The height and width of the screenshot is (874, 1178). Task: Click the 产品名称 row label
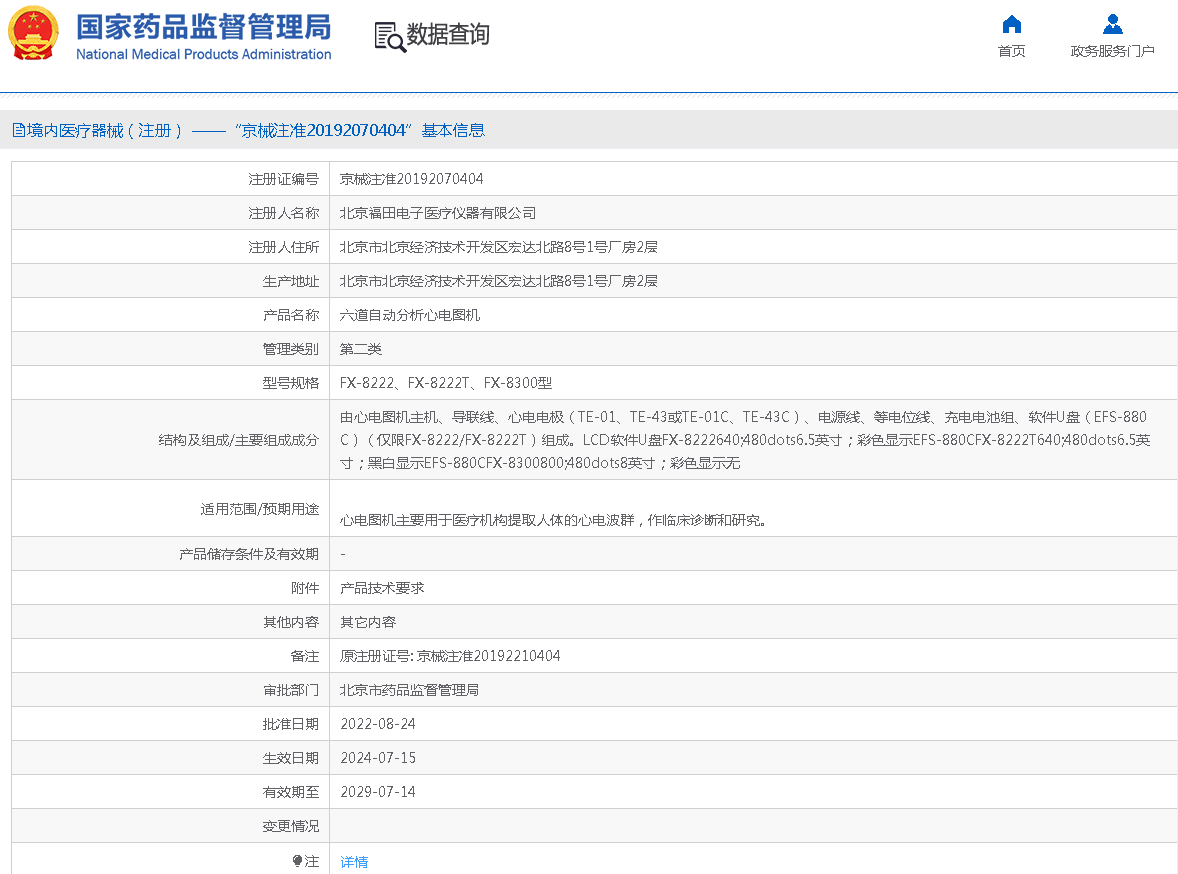(291, 316)
